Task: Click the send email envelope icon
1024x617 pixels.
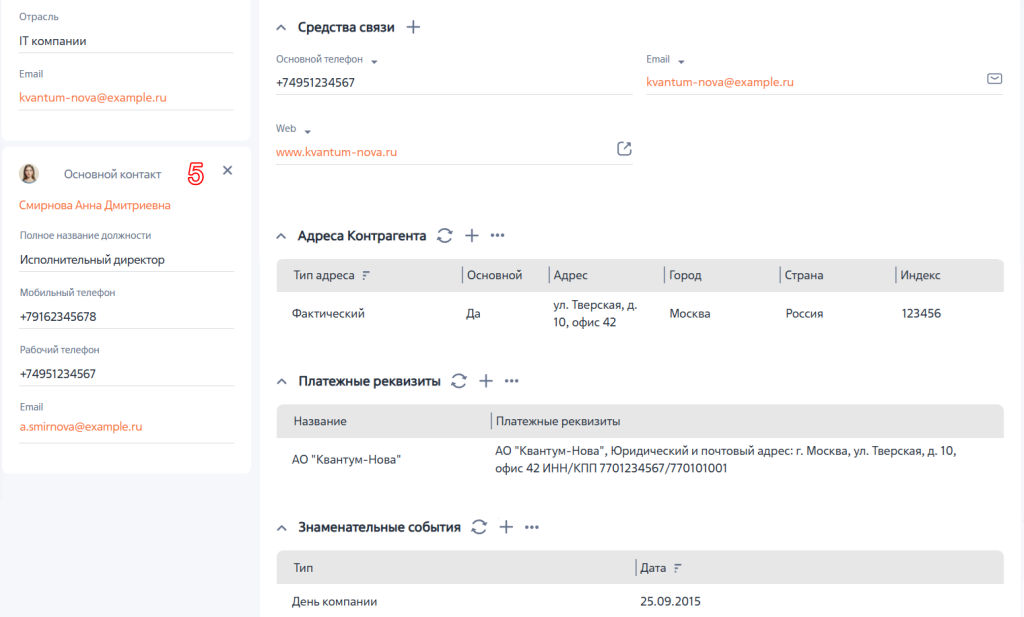Action: 994,78
